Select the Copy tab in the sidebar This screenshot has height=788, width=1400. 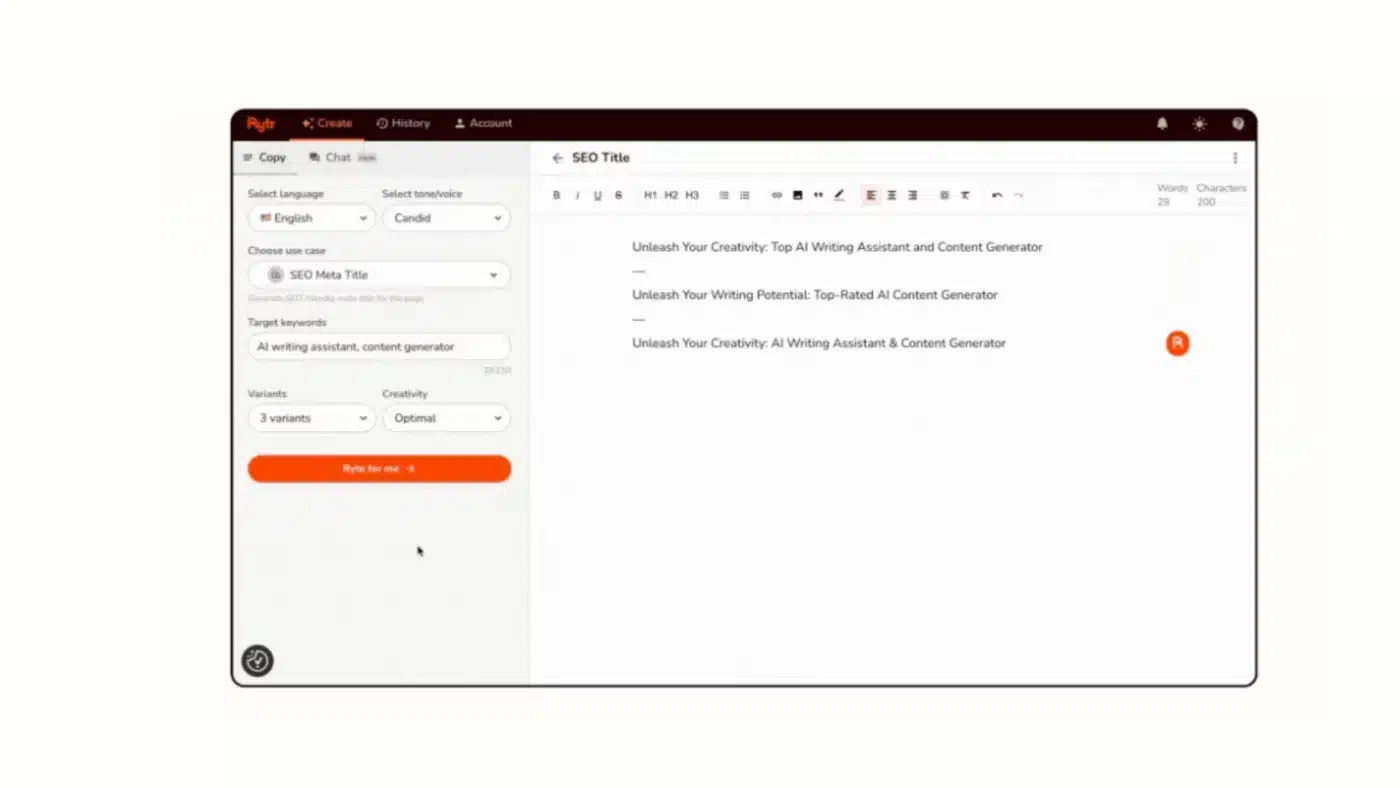(264, 158)
